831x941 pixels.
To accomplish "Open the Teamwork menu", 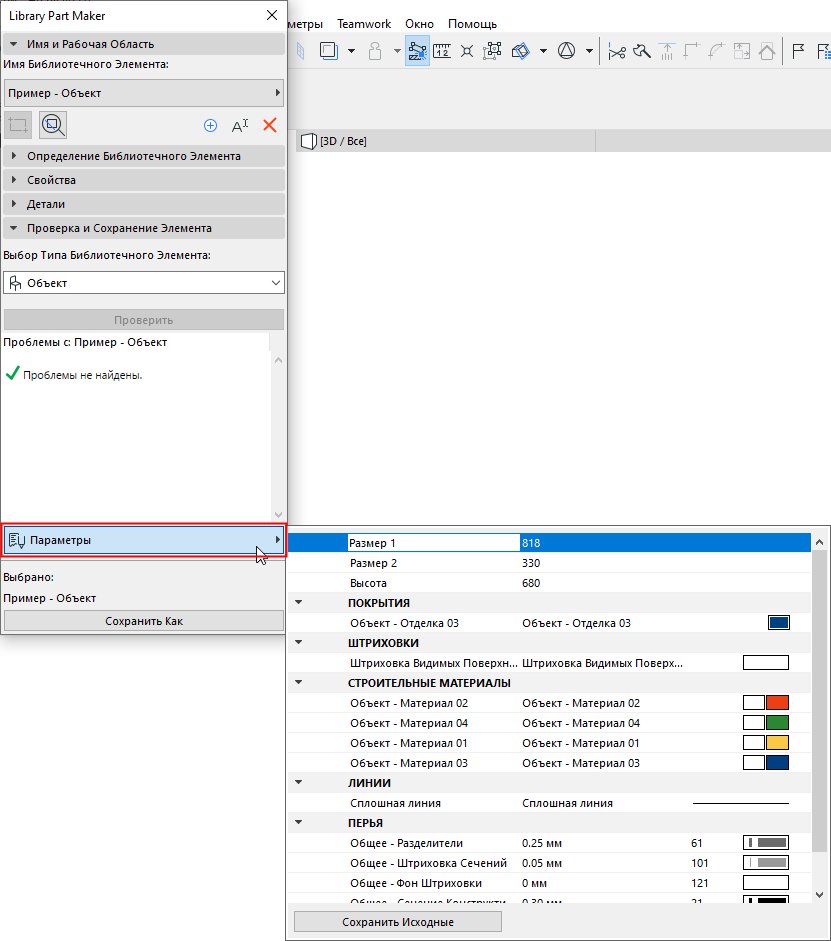I will [x=363, y=24].
